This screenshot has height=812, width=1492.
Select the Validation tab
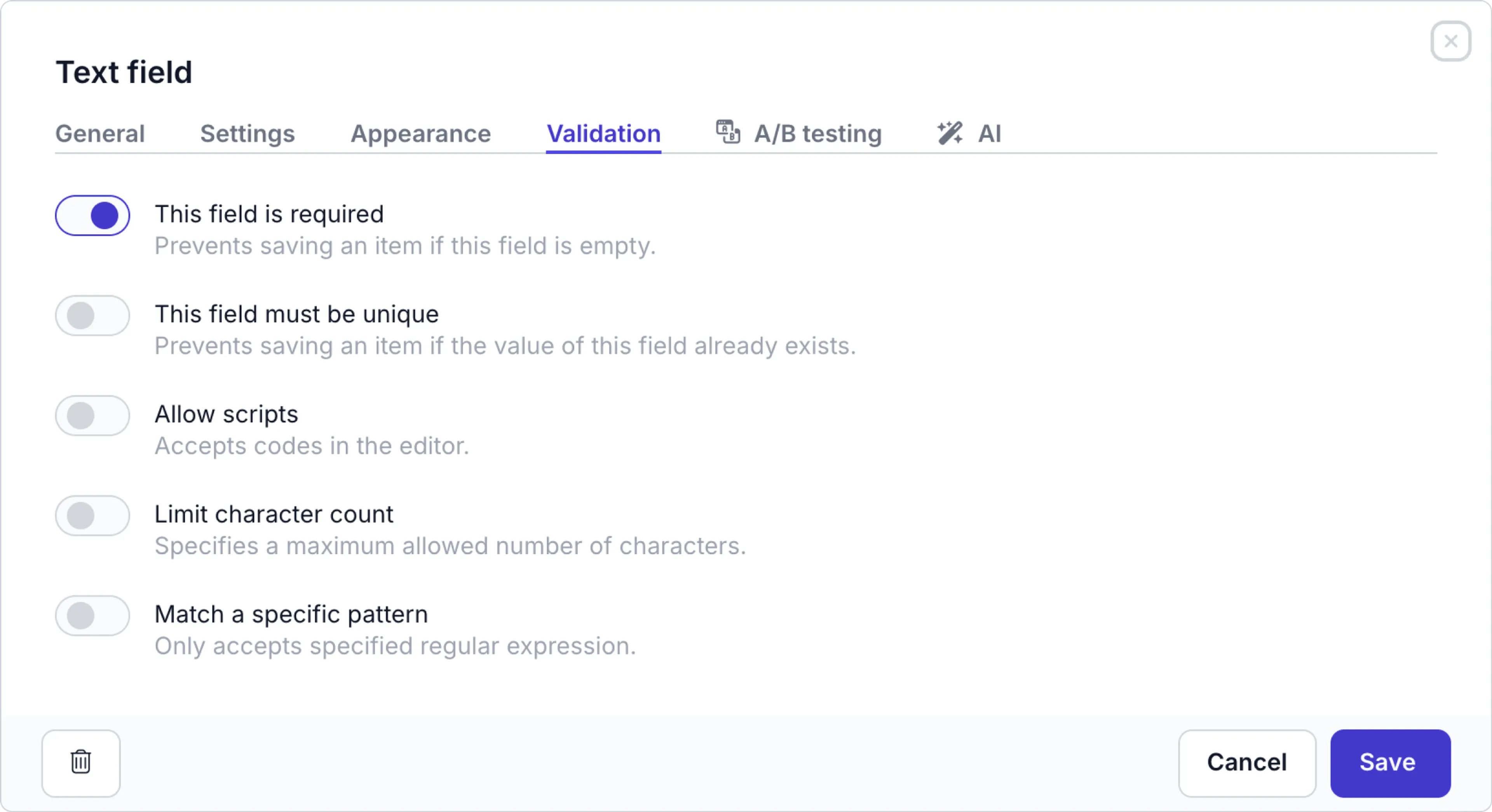603,134
